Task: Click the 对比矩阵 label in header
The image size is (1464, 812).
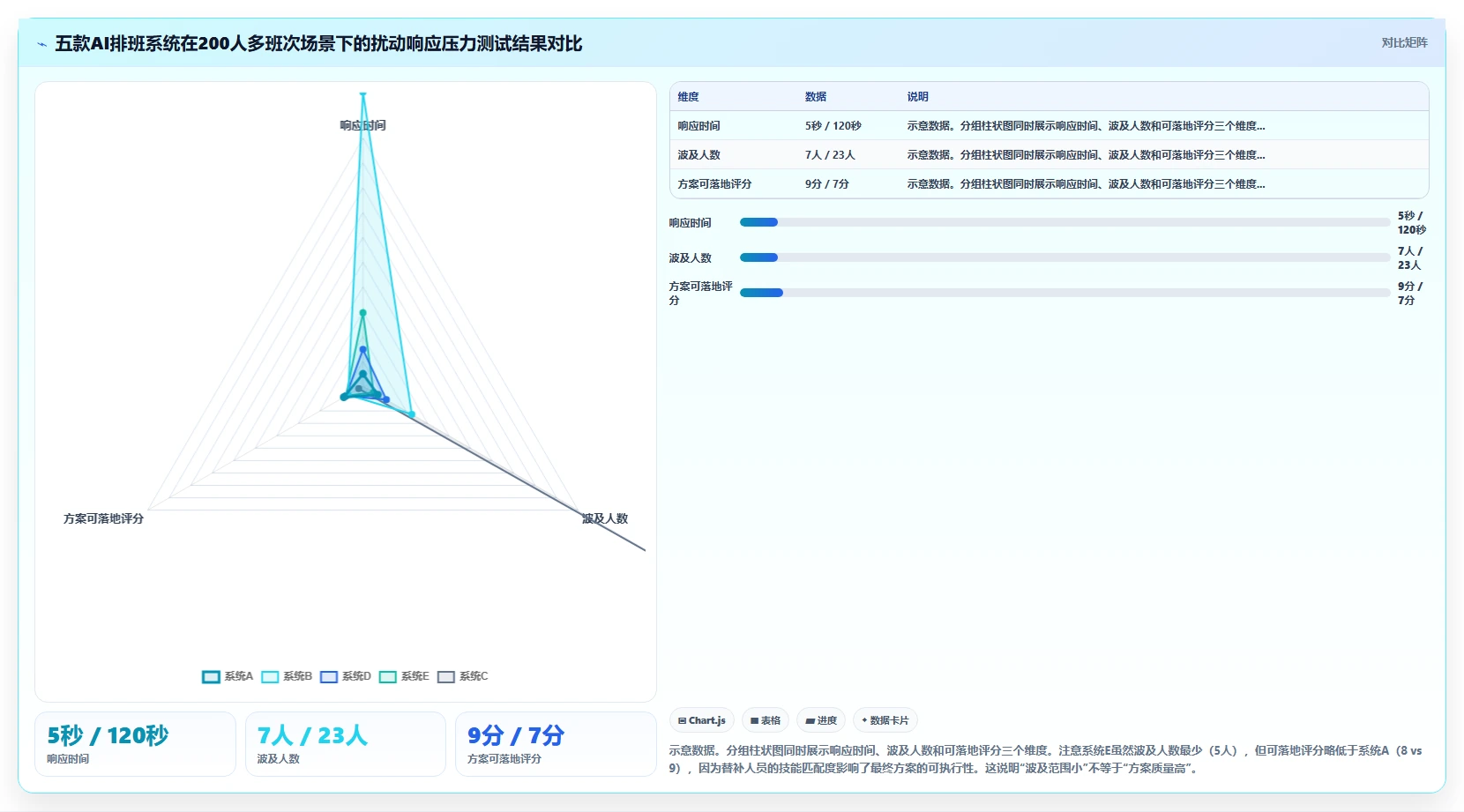Action: (x=1404, y=43)
